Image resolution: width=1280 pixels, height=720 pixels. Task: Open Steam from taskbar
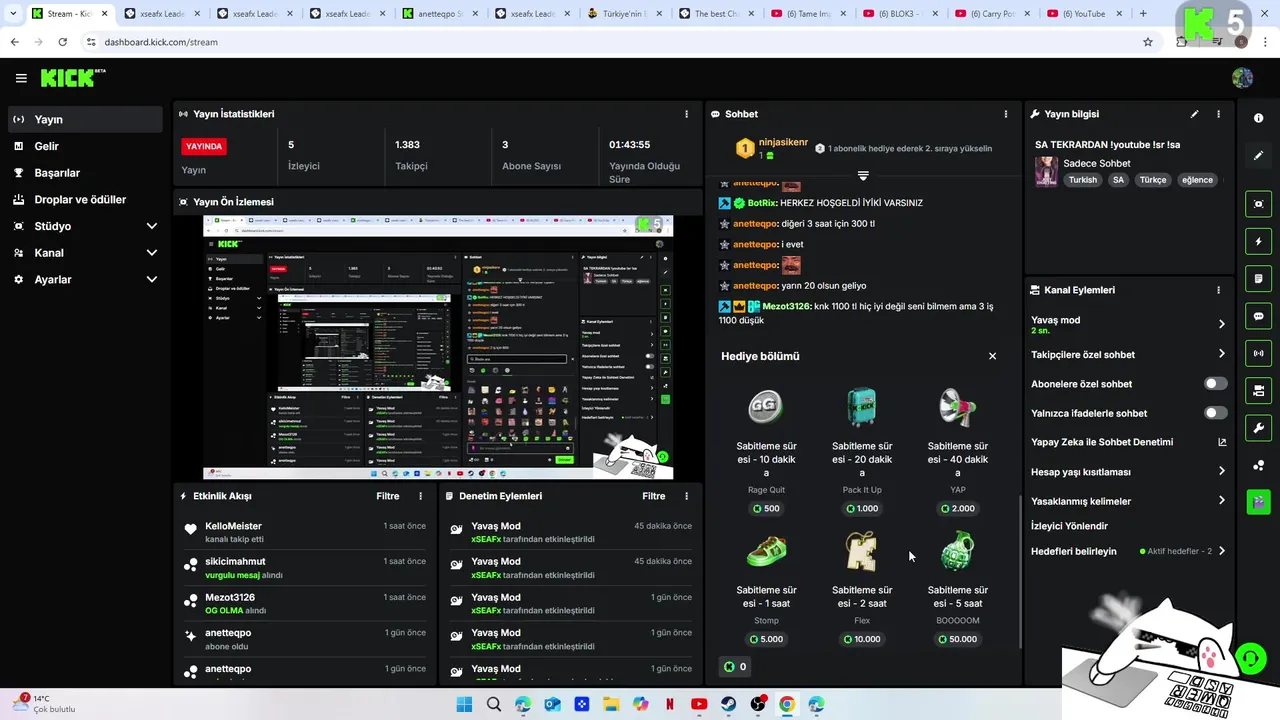(728, 704)
